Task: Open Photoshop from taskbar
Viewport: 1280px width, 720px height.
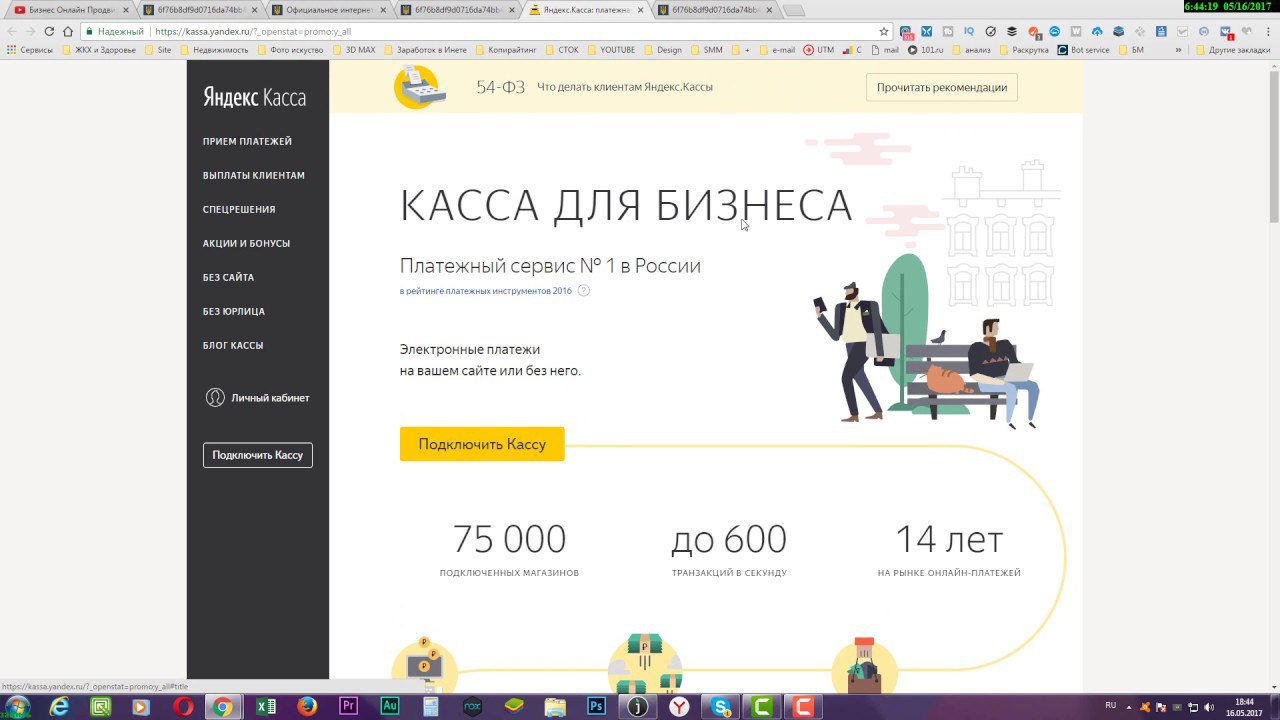Action: coord(597,707)
